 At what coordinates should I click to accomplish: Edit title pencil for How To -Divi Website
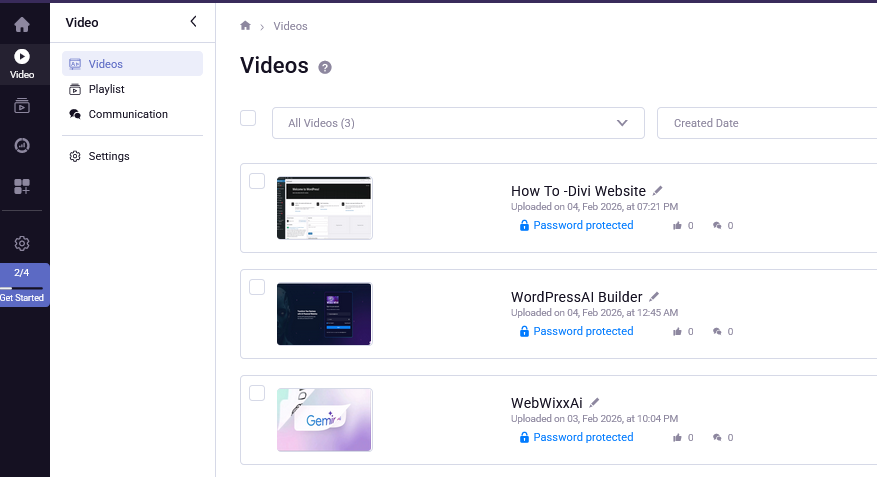click(x=658, y=190)
